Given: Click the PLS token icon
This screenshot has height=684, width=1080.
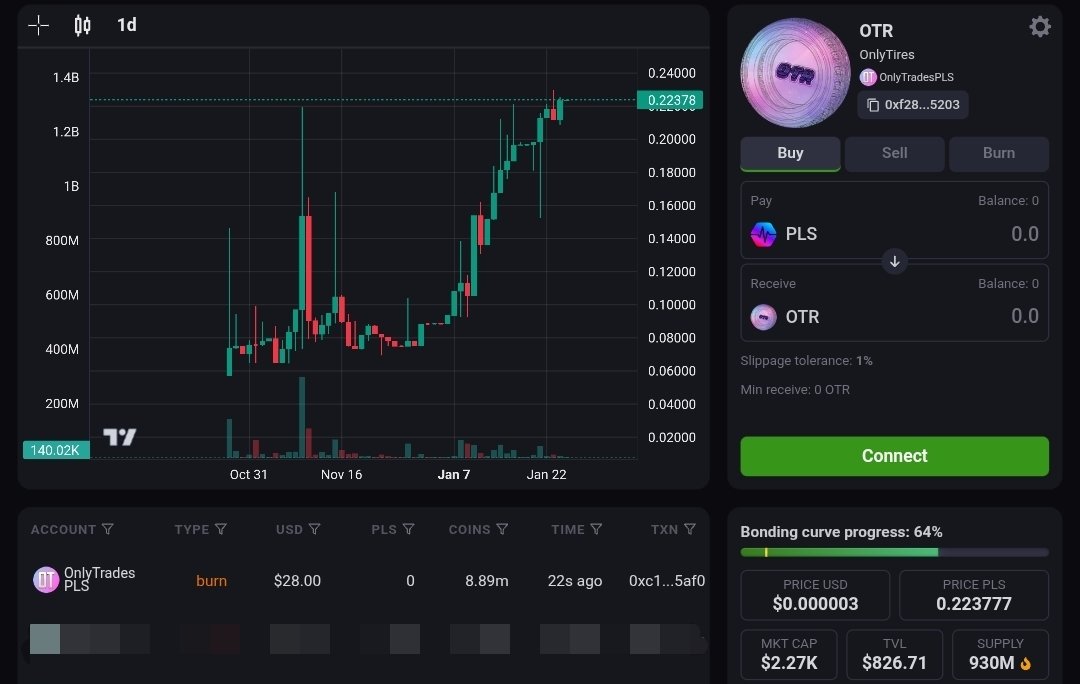Looking at the screenshot, I should tap(763, 234).
